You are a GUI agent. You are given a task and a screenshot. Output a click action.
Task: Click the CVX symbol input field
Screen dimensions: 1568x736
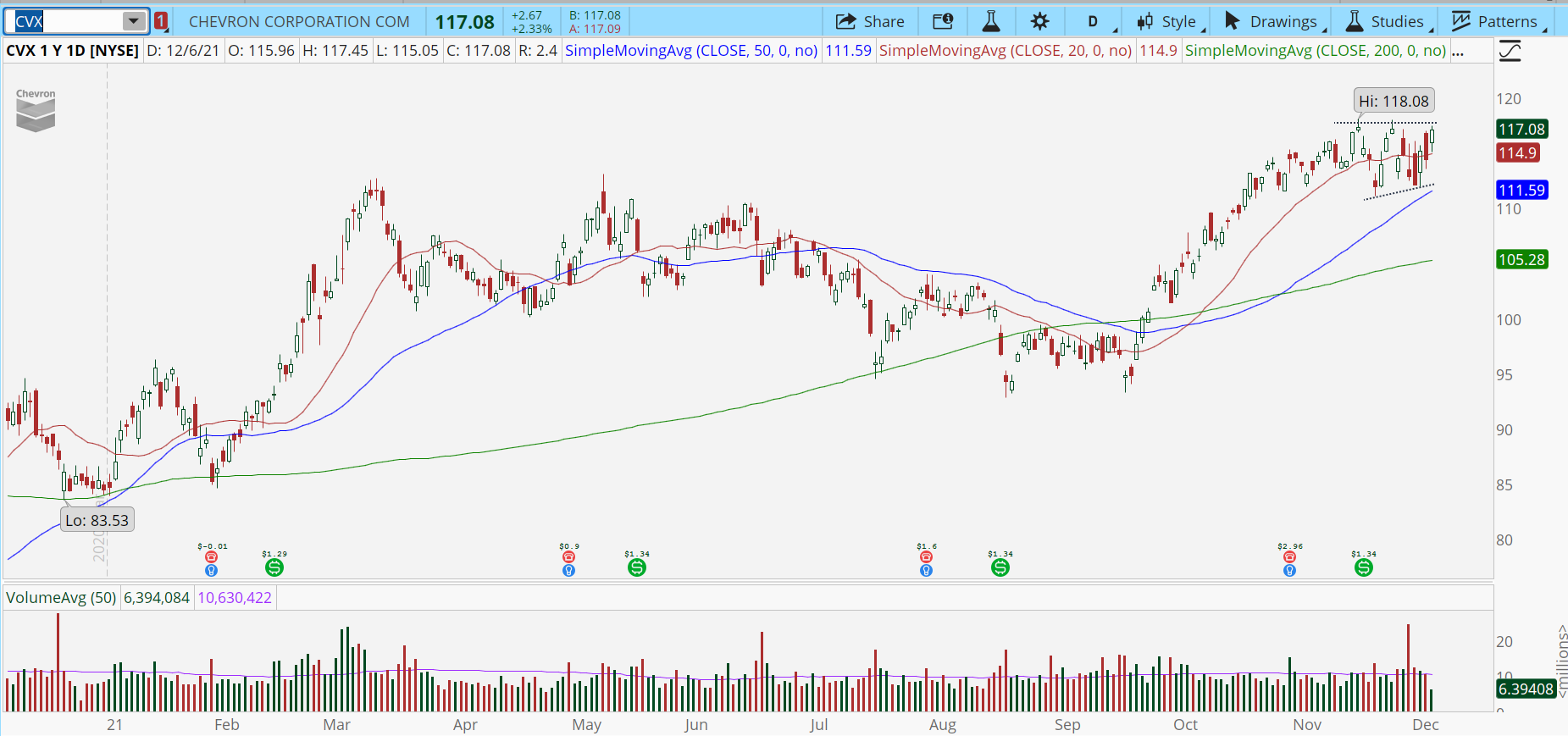[66, 21]
